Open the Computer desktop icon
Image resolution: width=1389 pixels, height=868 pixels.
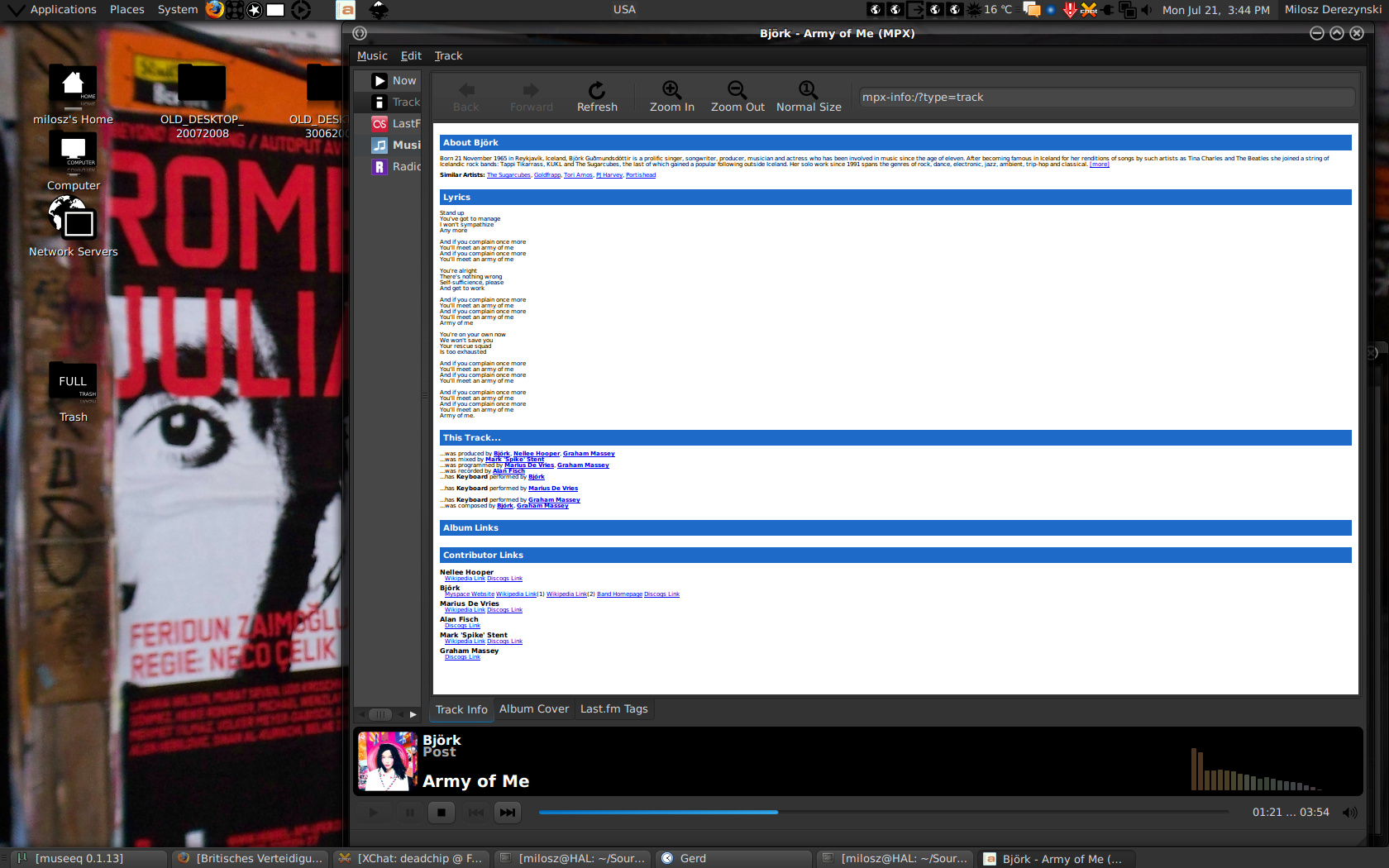[73, 161]
